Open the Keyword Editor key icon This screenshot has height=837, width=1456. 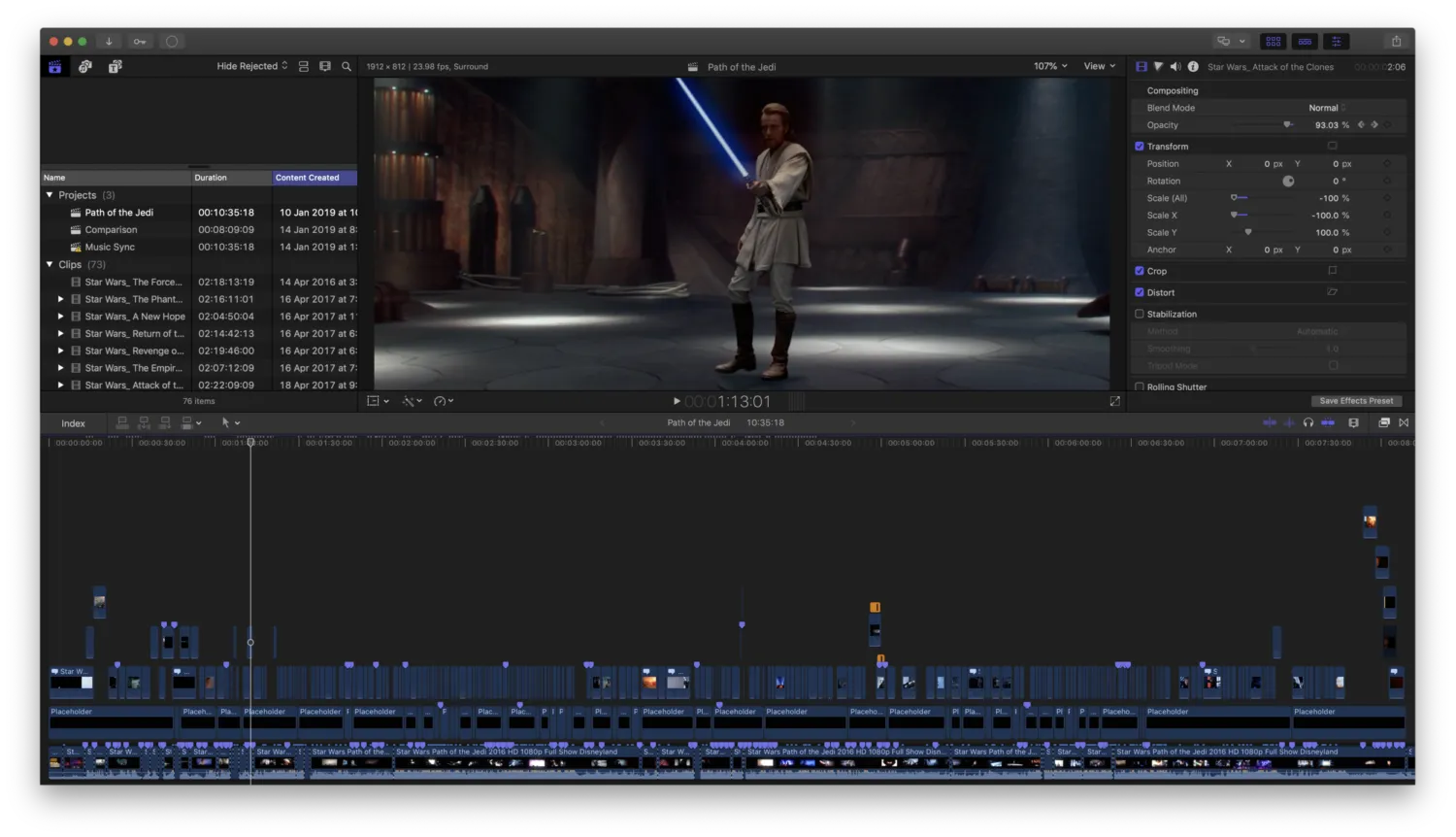(140, 41)
